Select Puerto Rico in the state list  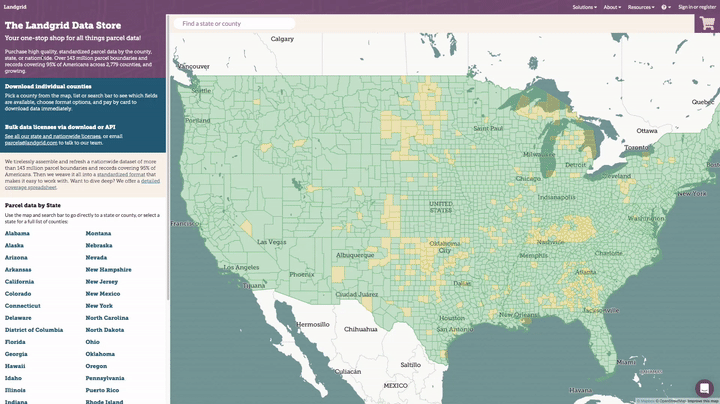(x=102, y=390)
